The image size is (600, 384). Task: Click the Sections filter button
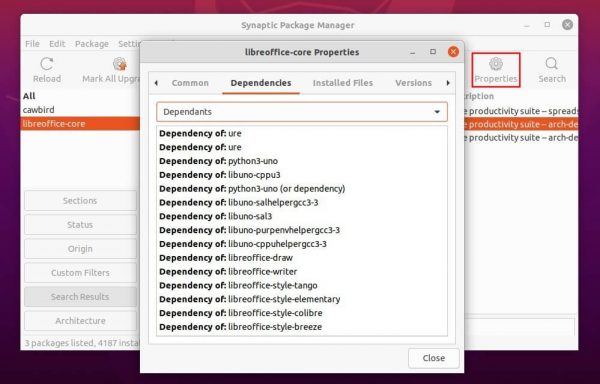[x=80, y=200]
